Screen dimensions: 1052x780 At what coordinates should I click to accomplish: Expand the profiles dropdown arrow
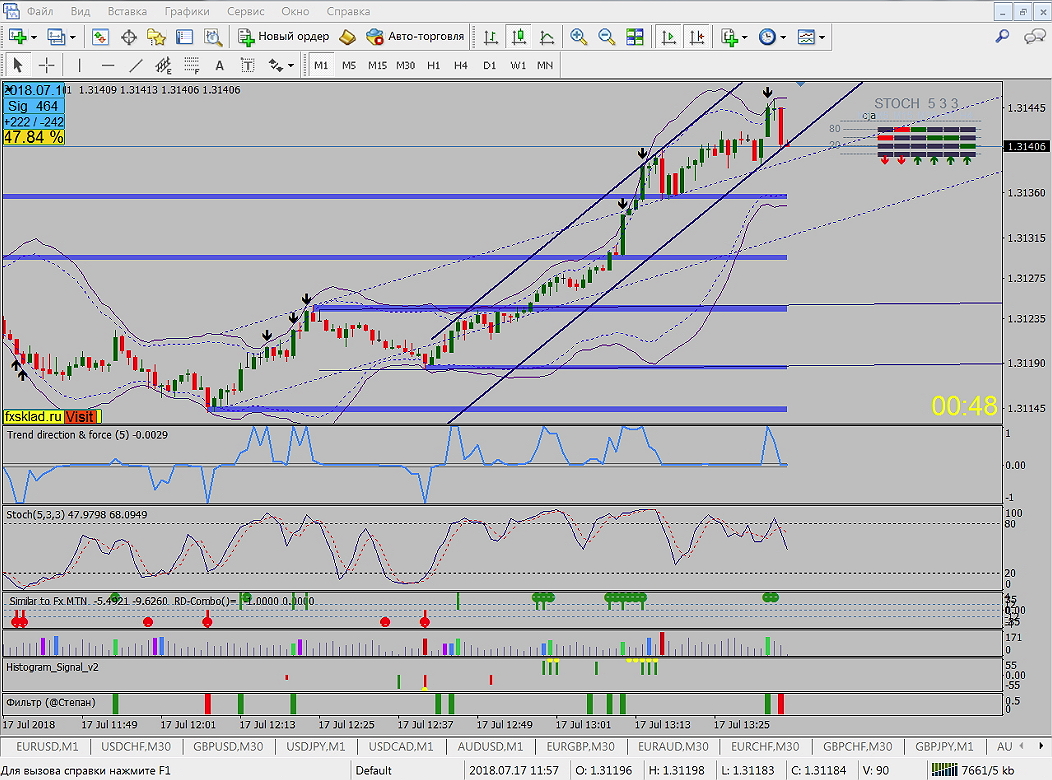(72, 38)
